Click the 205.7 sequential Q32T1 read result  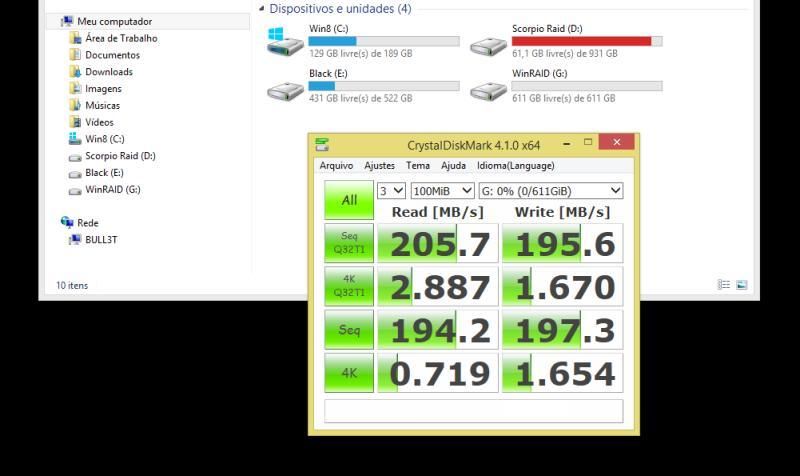(438, 243)
